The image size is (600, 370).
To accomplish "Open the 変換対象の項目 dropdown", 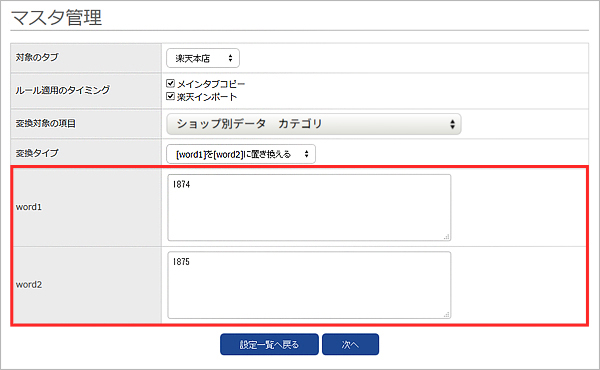I will tap(314, 124).
